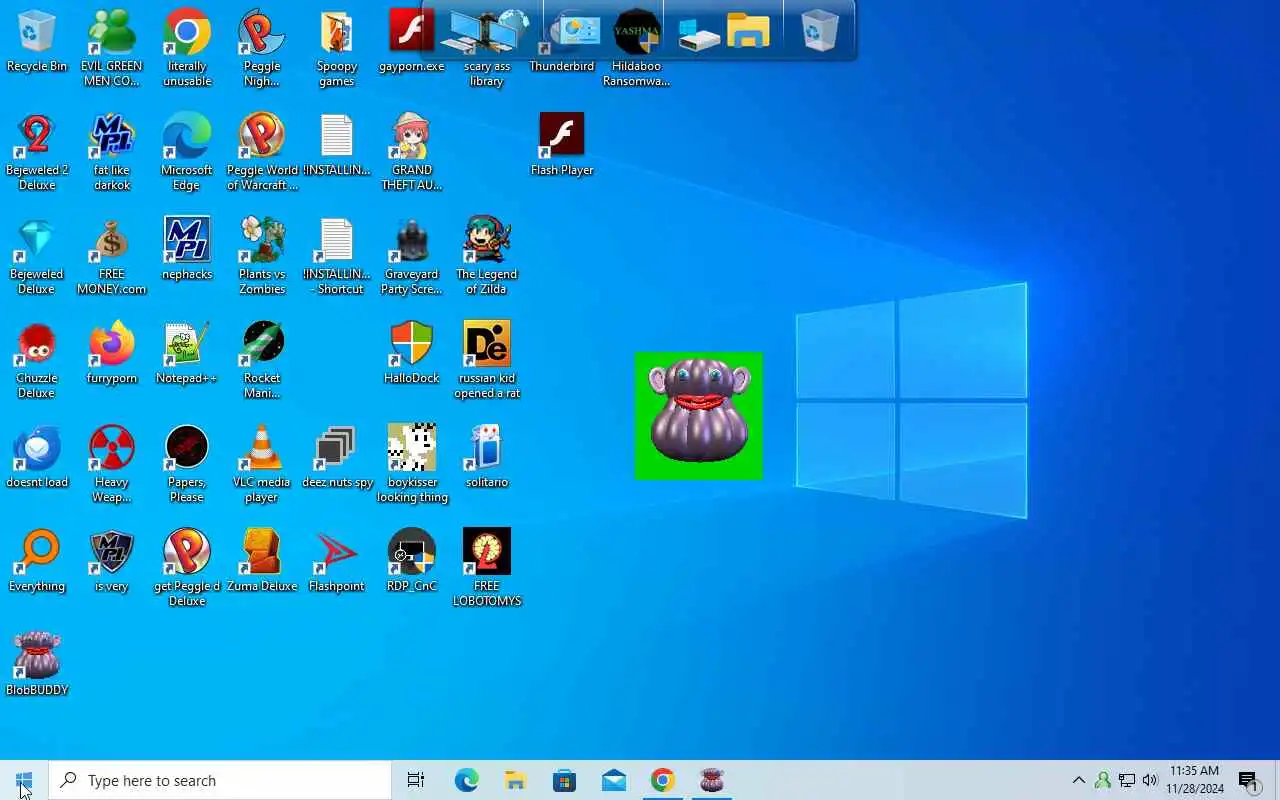The width and height of the screenshot is (1280, 800).
Task: Launch the BlobBUDDY desktop shortcut
Action: (37, 665)
